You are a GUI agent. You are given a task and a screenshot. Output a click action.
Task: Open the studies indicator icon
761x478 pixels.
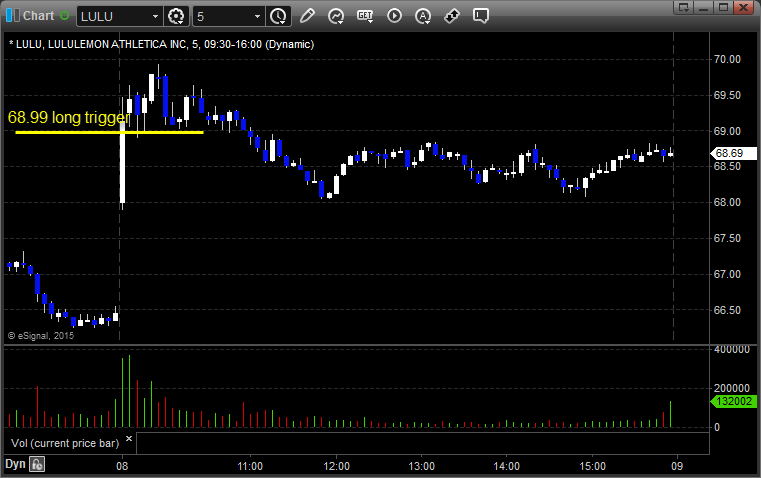336,16
